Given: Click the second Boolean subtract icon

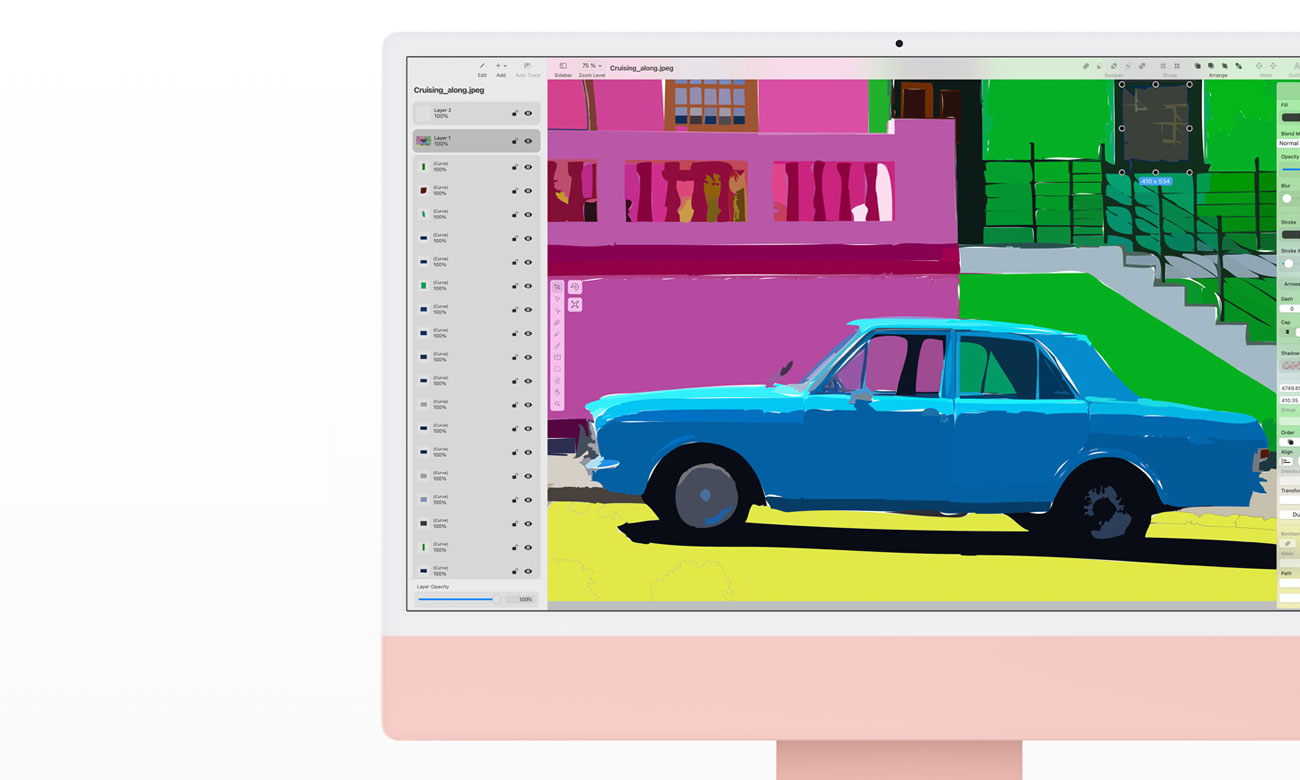Looking at the screenshot, I should click(x=1099, y=66).
